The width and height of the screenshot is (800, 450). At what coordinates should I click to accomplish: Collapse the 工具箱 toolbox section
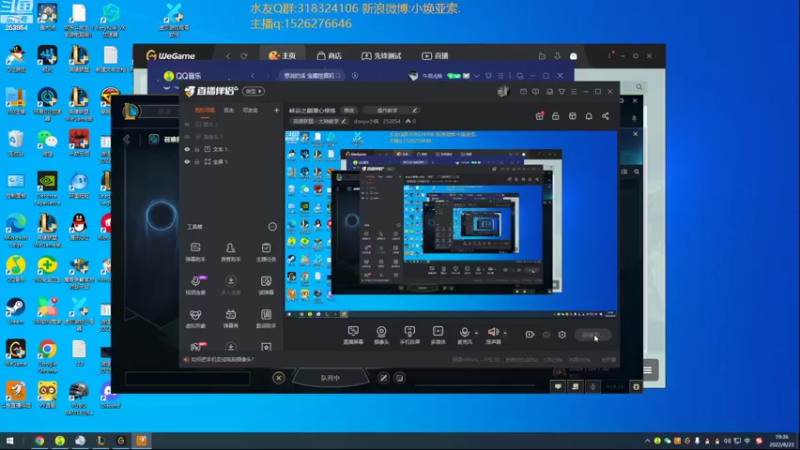pyautogui.click(x=272, y=227)
